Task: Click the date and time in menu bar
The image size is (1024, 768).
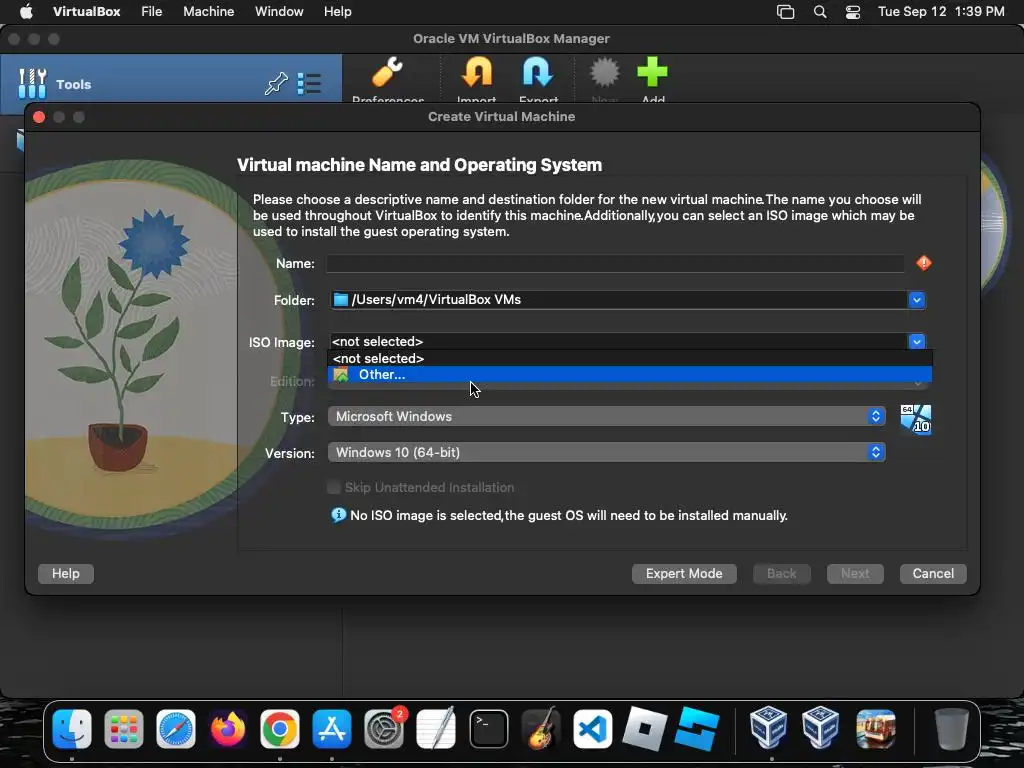Action: (x=940, y=12)
